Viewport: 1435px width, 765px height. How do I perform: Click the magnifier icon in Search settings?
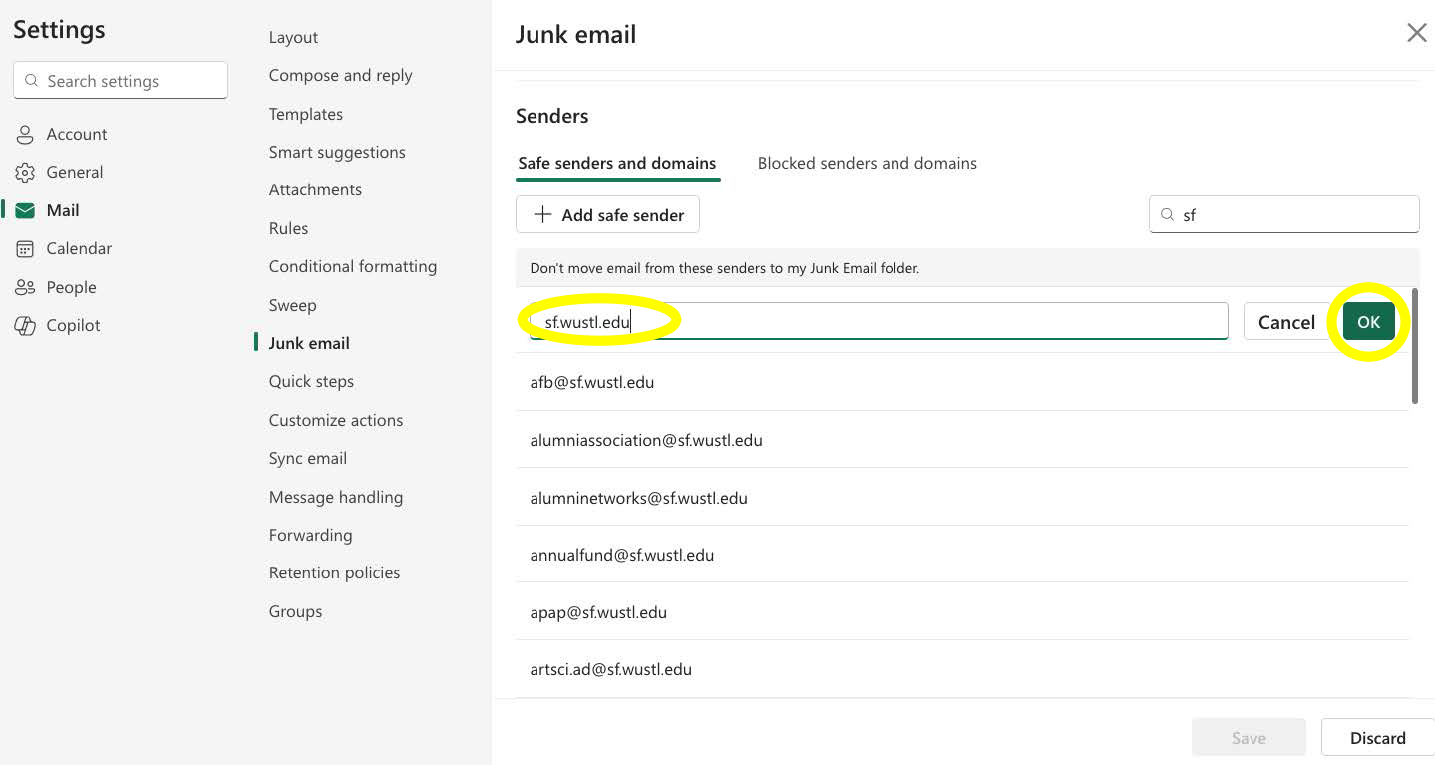coord(31,79)
